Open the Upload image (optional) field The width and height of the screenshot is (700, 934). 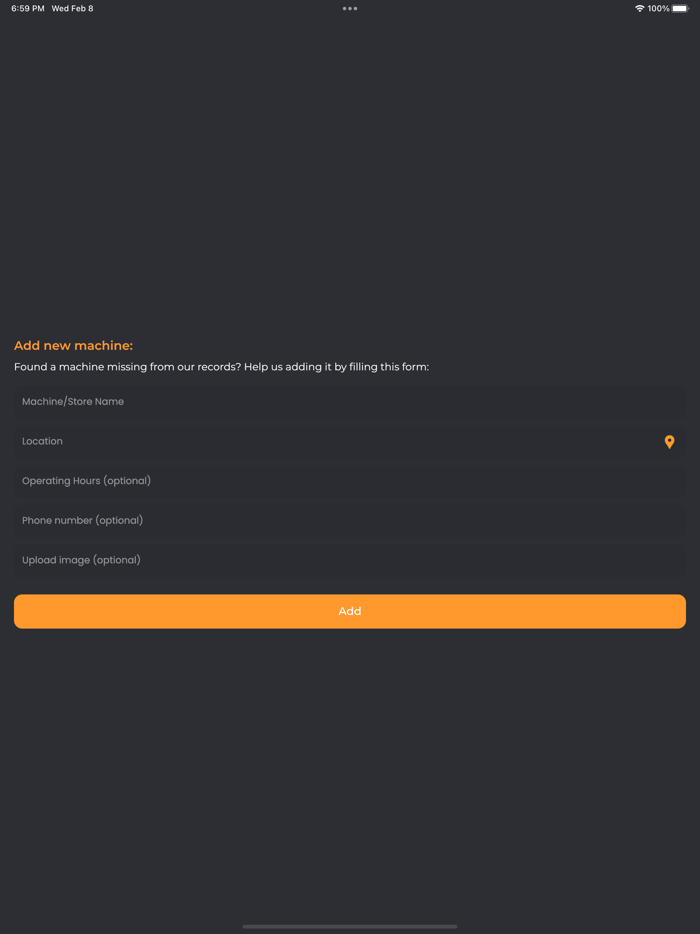pyautogui.click(x=350, y=560)
